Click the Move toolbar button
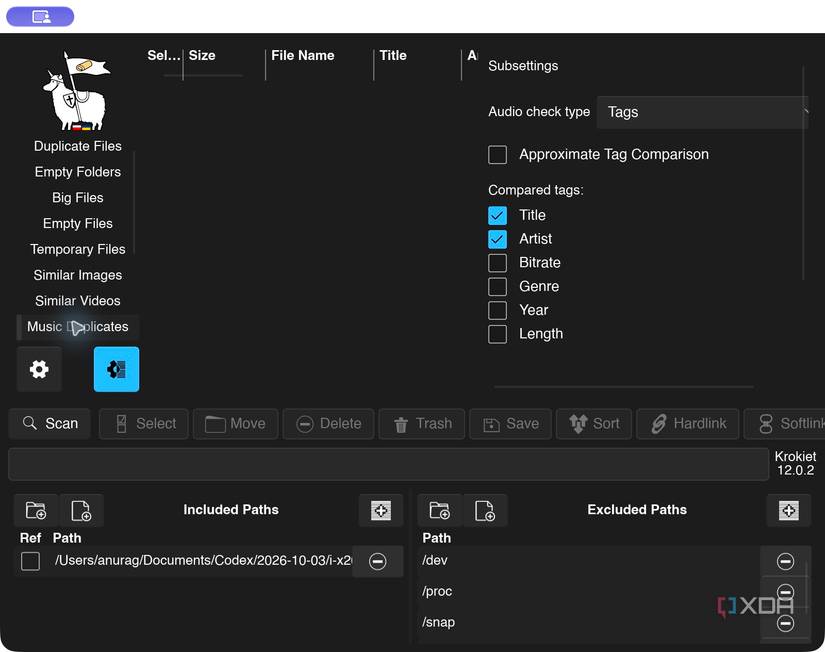 pyautogui.click(x=236, y=424)
